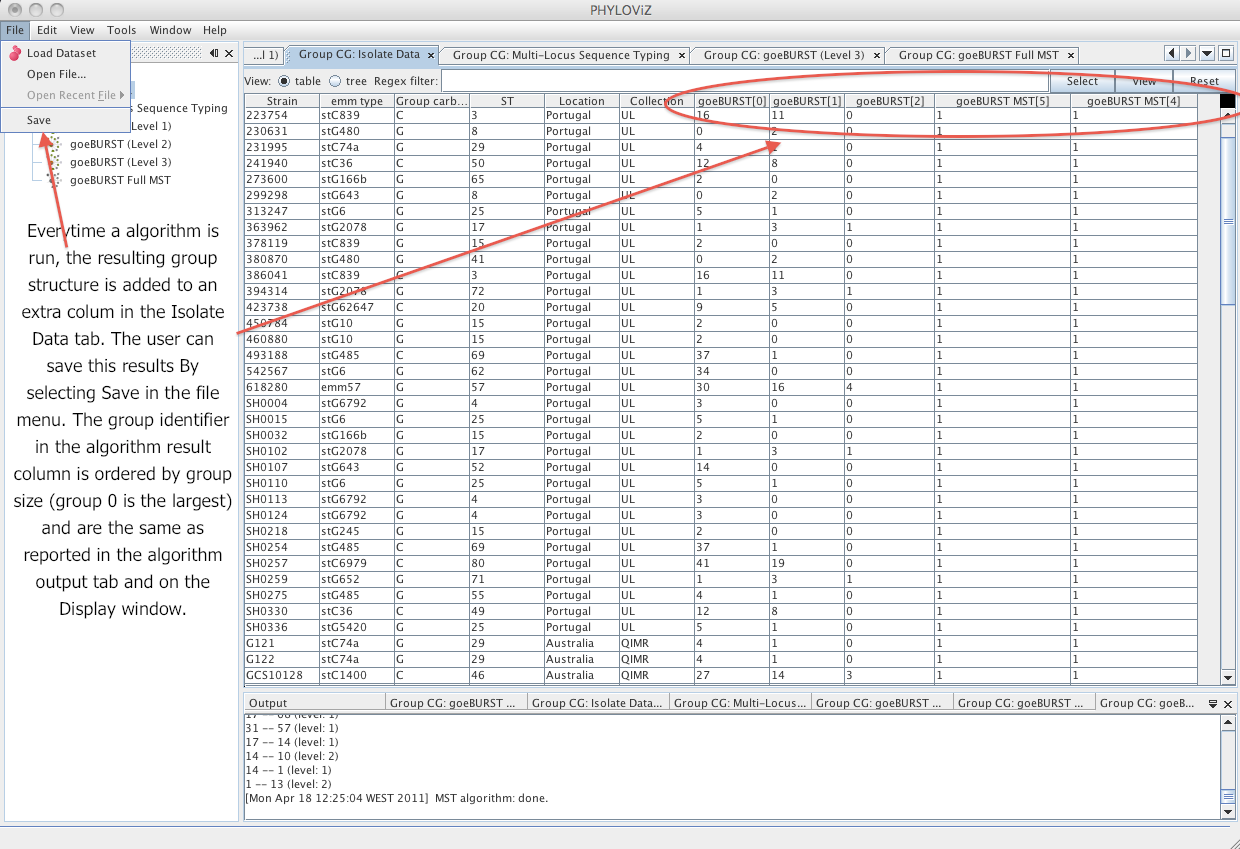
Task: Click the goeBURST (Level 3) tree node icon
Action: (54, 162)
